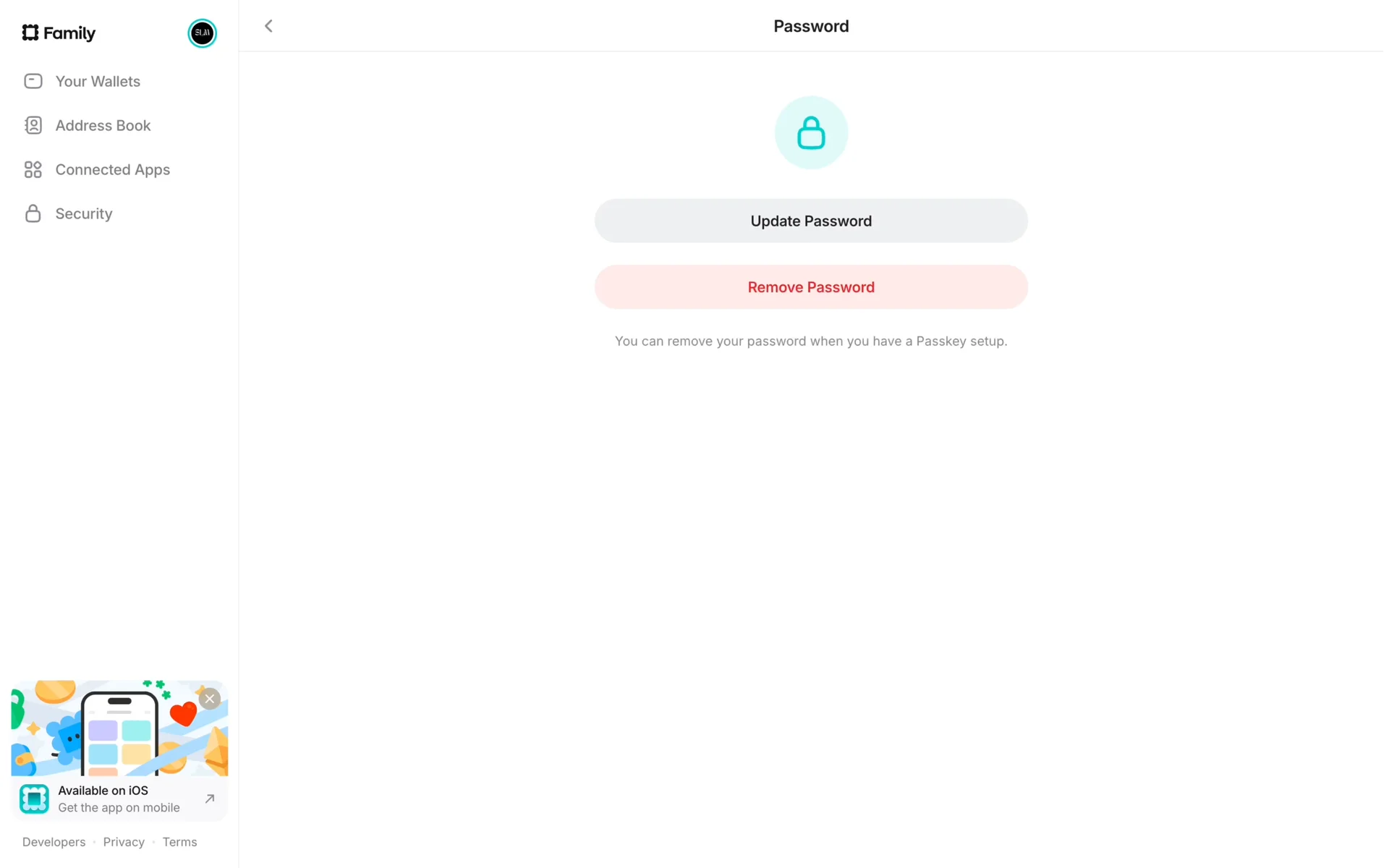Click the Family iOS app icon
1389x868 pixels.
(34, 799)
